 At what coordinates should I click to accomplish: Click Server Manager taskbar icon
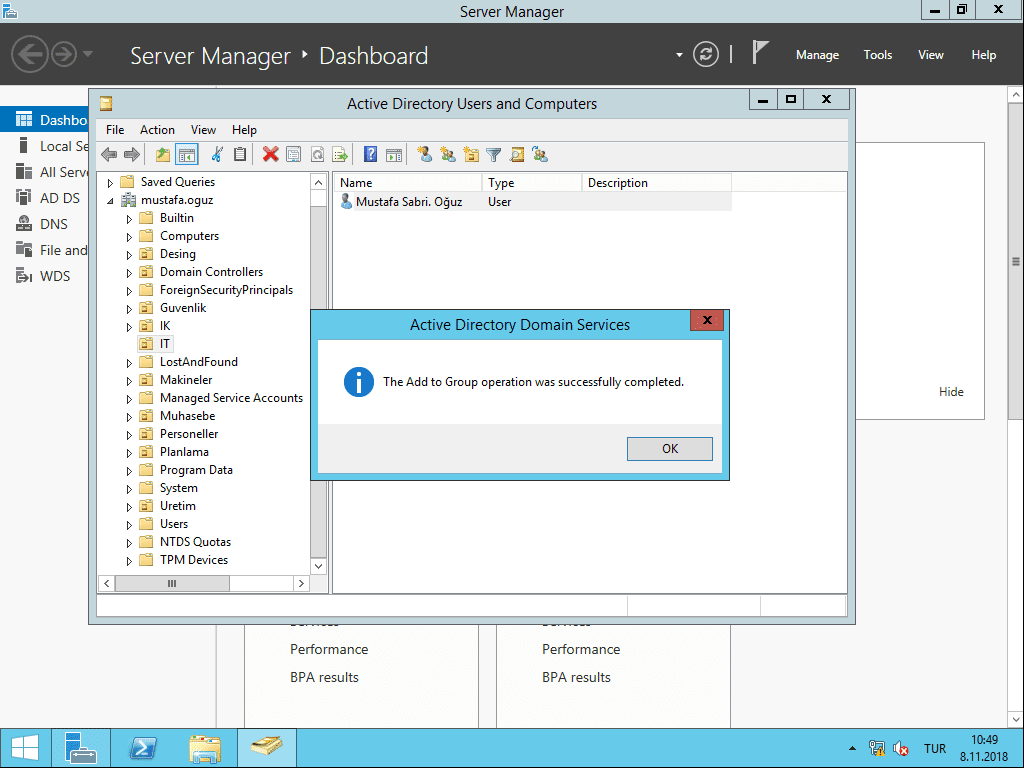coord(81,748)
